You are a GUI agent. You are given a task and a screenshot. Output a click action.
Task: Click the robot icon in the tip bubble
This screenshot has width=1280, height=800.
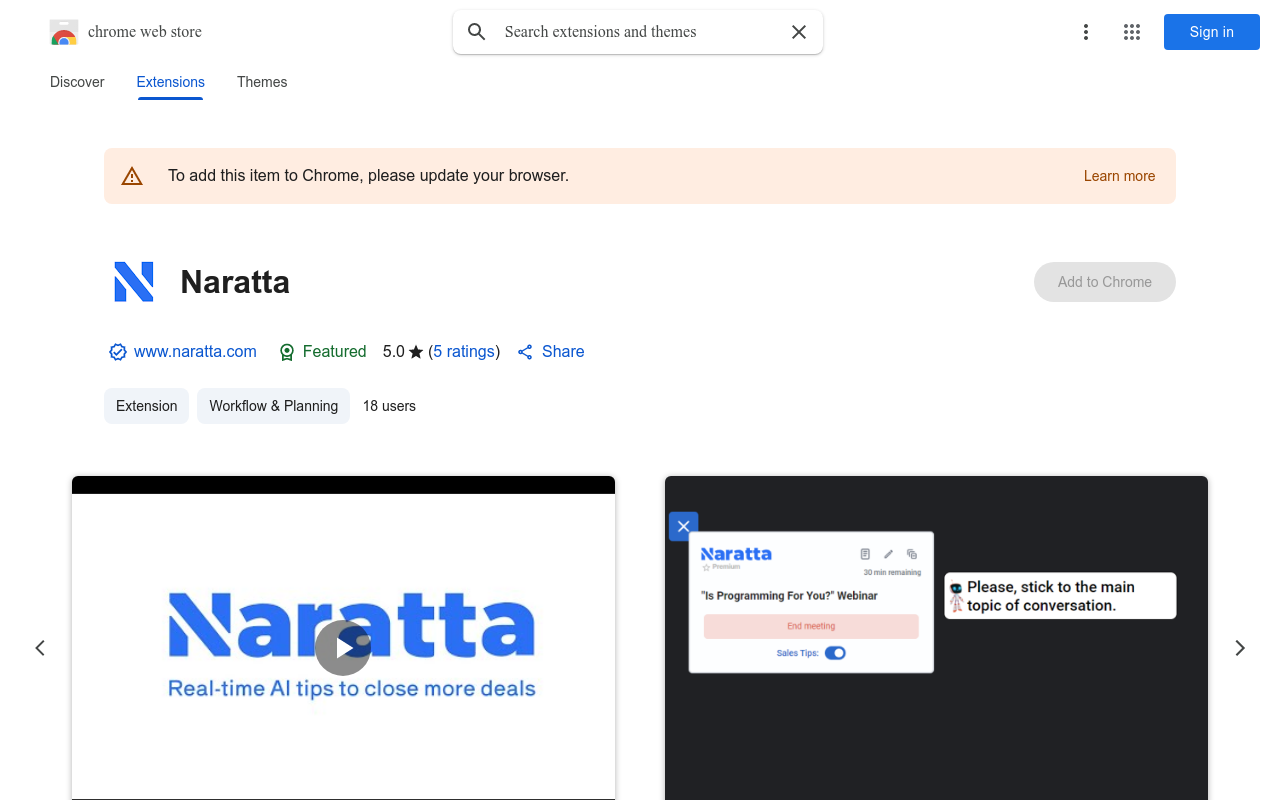click(956, 597)
